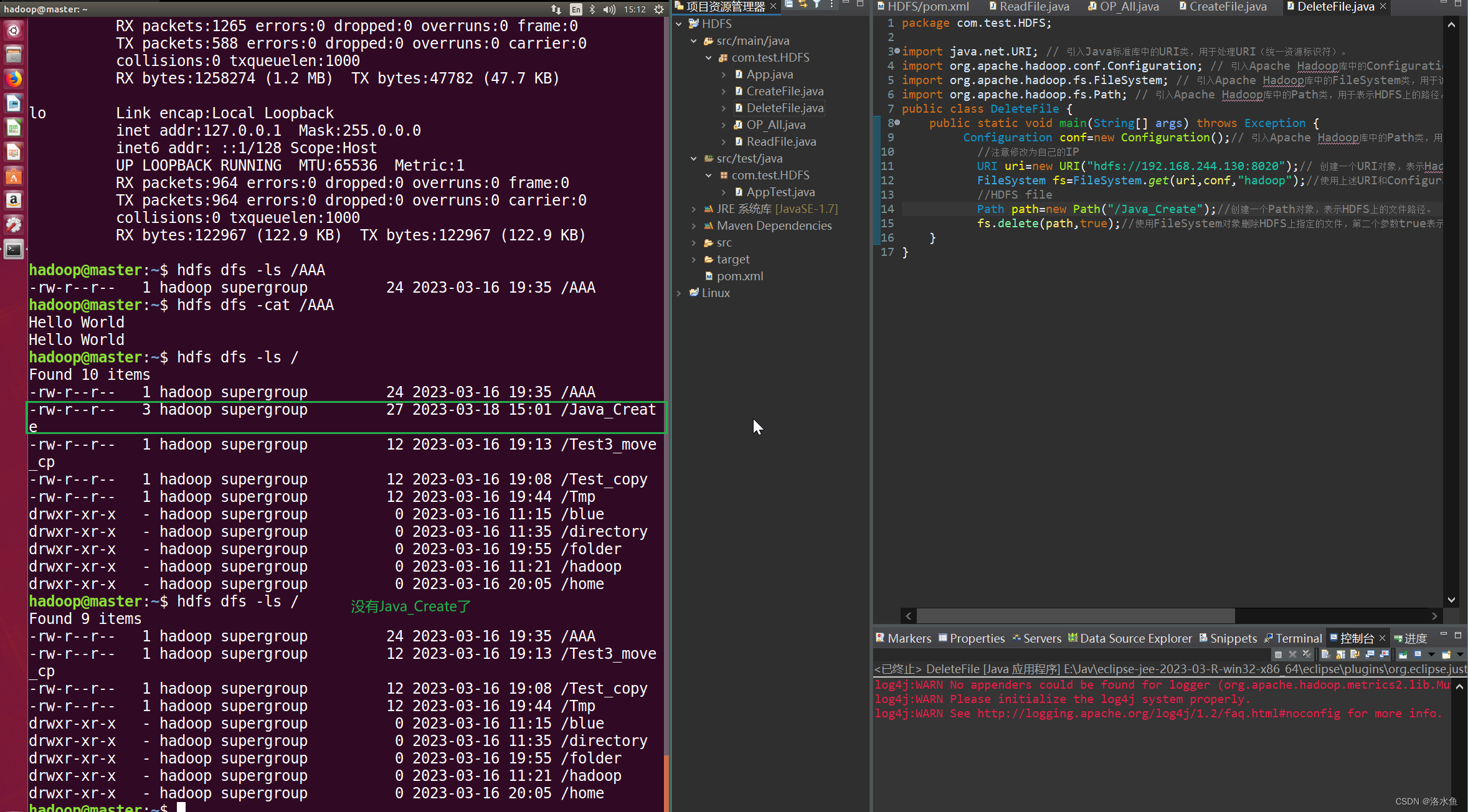Screen dimensions: 1468x812
Task: Click the network indicator in top bar
Action: coord(556,9)
